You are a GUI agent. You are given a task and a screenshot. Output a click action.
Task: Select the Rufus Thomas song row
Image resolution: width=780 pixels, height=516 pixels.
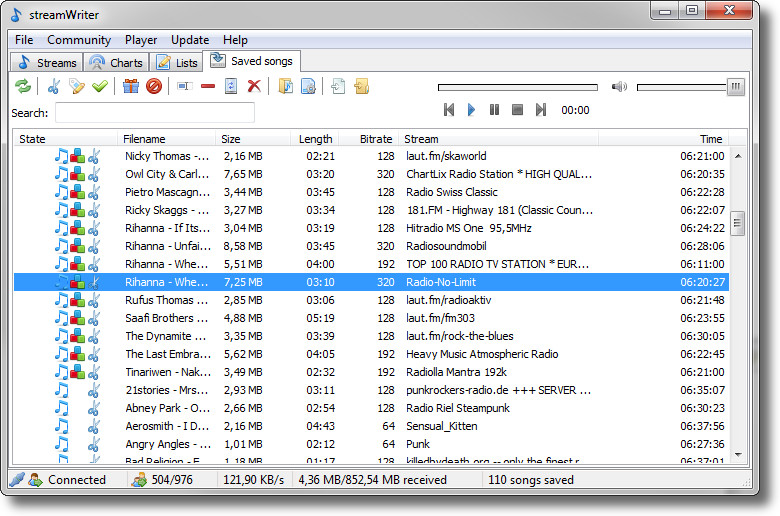click(371, 300)
